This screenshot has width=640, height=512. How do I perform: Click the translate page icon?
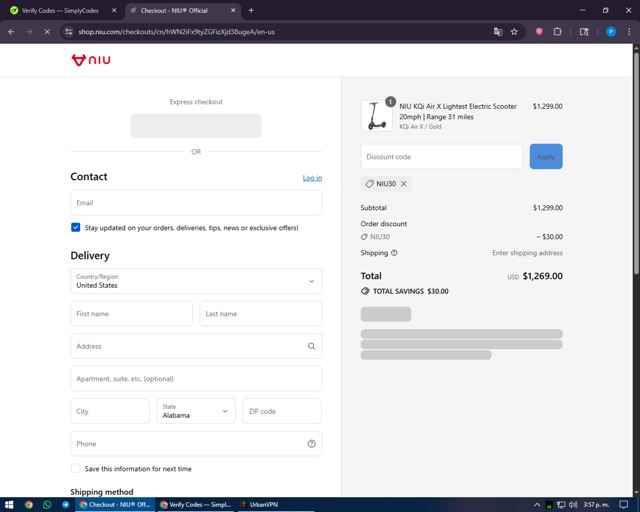(498, 31)
